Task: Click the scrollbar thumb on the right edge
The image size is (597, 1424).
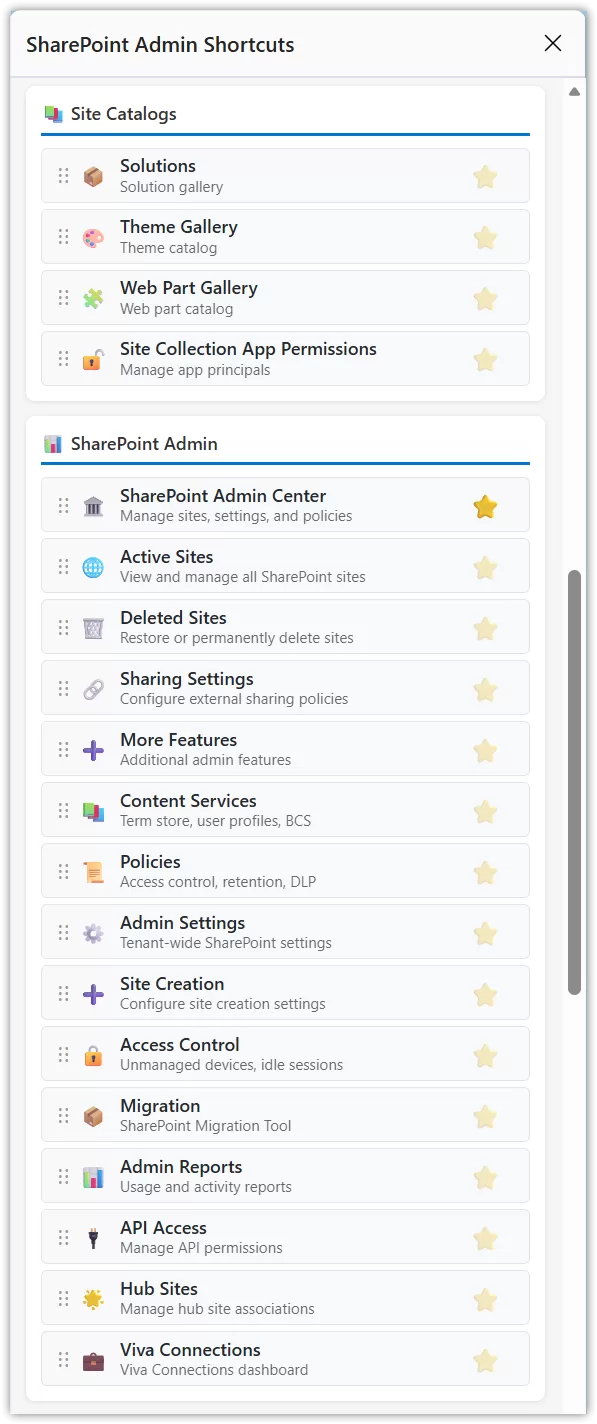Action: [x=574, y=790]
